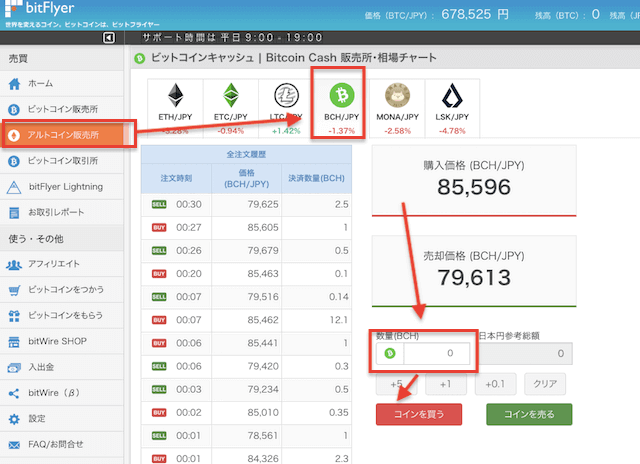This screenshot has width=640, height=464.
Task: Click the price 85,605 in BUY row
Action: point(263,228)
